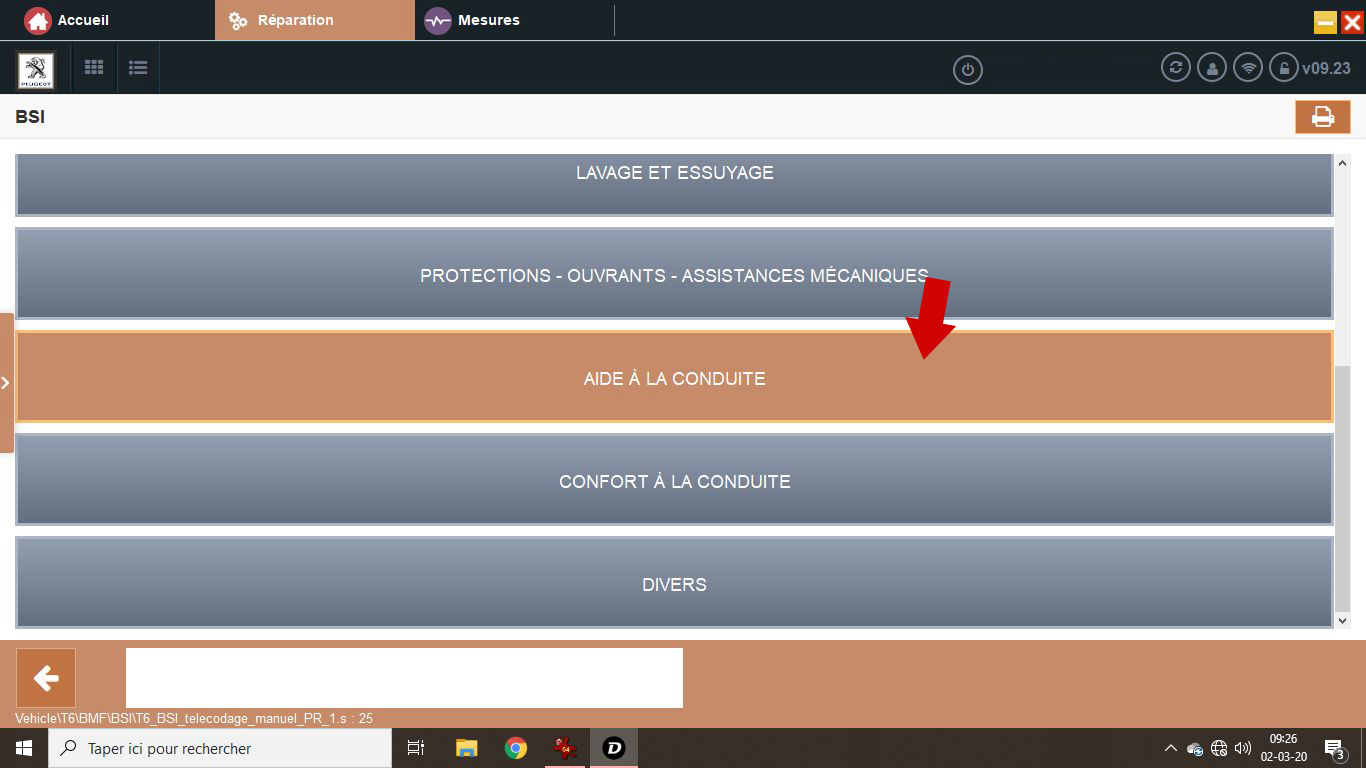Screen dimensions: 1366x768
Task: Open the Windows Start menu
Action: coord(24,748)
